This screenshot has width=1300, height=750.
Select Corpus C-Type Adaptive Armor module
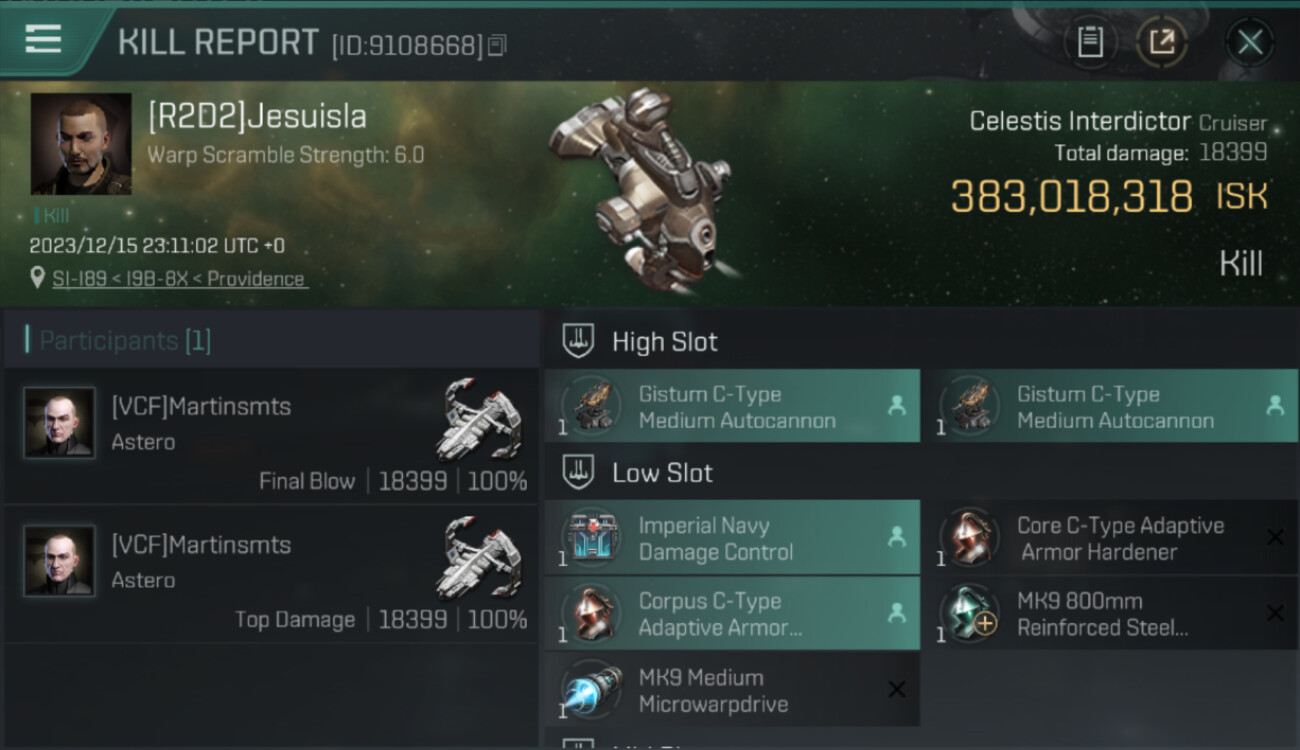click(732, 614)
